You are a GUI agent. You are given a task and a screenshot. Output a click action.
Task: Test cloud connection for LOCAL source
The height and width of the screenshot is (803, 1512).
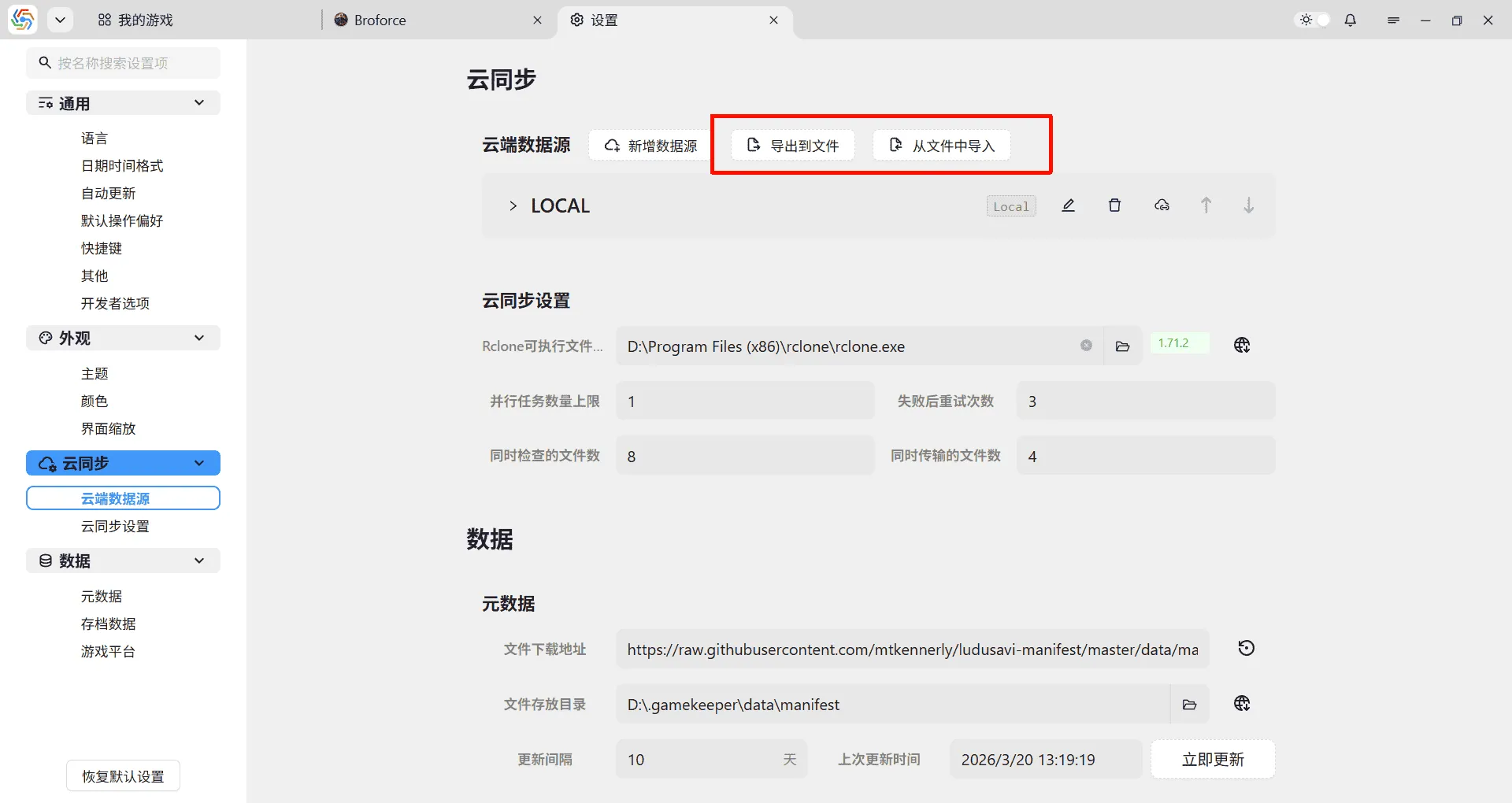click(x=1162, y=205)
